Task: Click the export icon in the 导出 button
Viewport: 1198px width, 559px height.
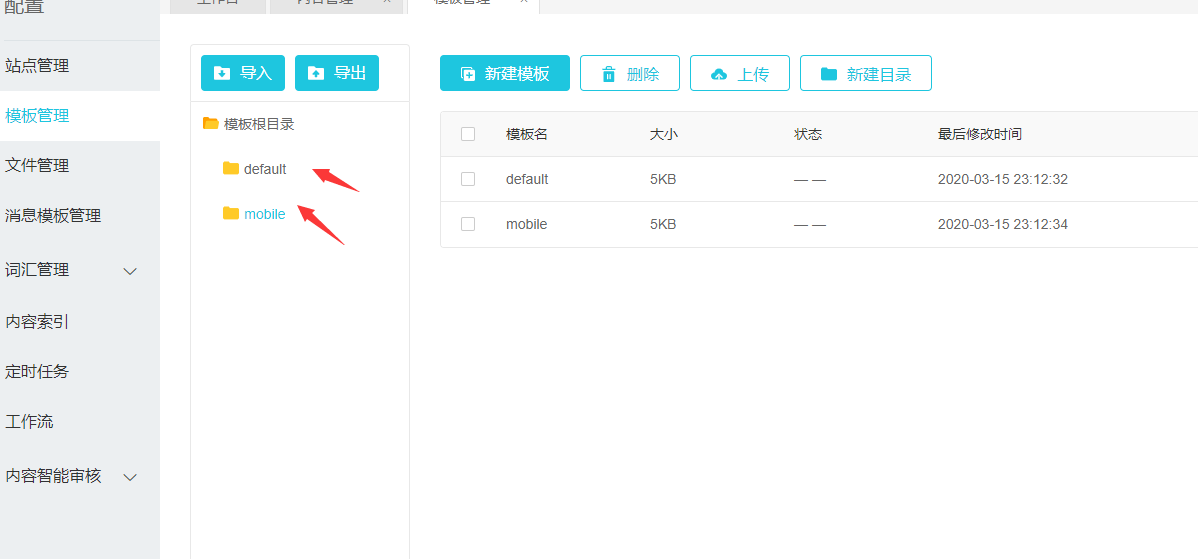Action: point(316,73)
